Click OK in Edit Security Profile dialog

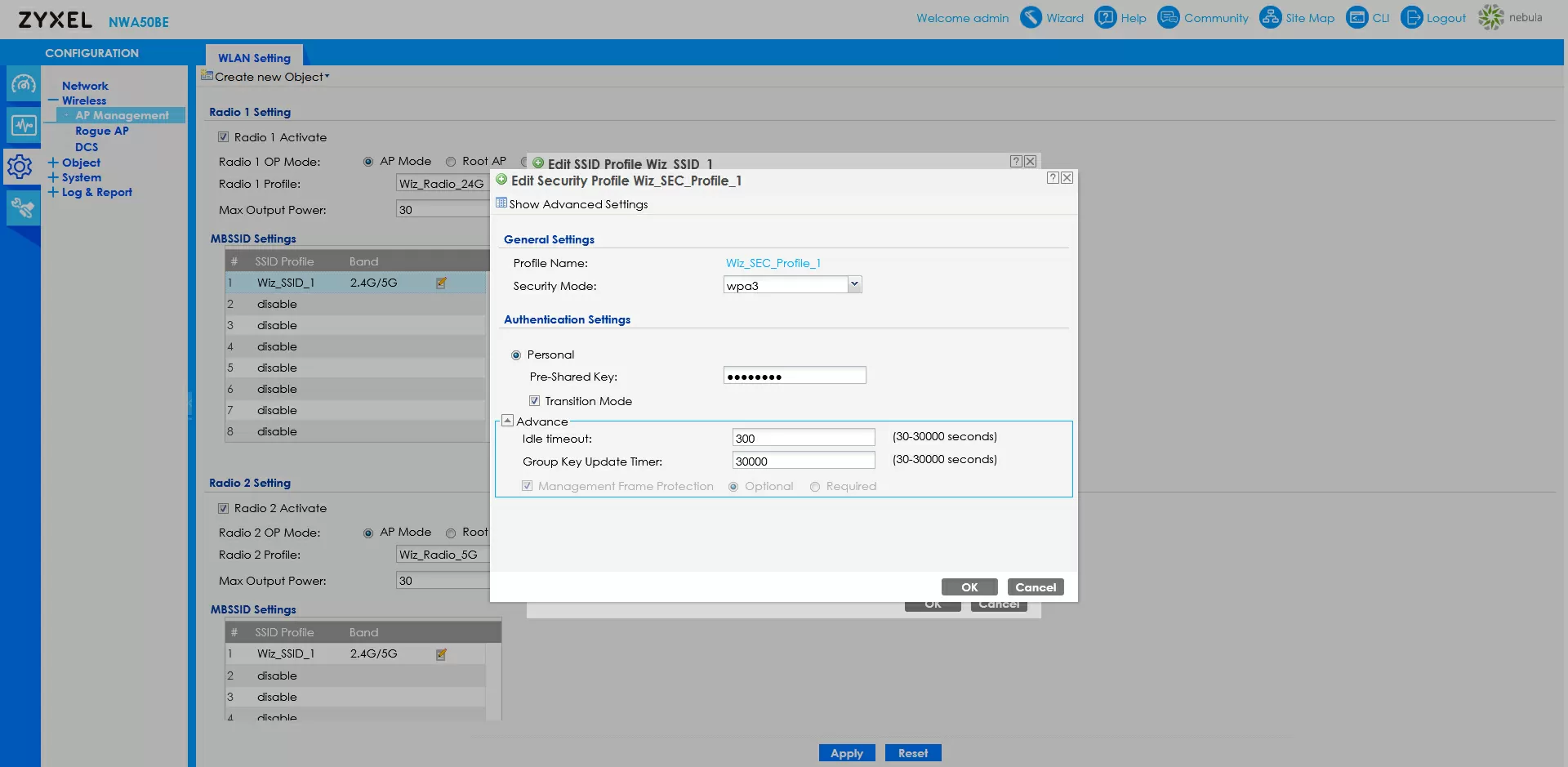click(969, 587)
